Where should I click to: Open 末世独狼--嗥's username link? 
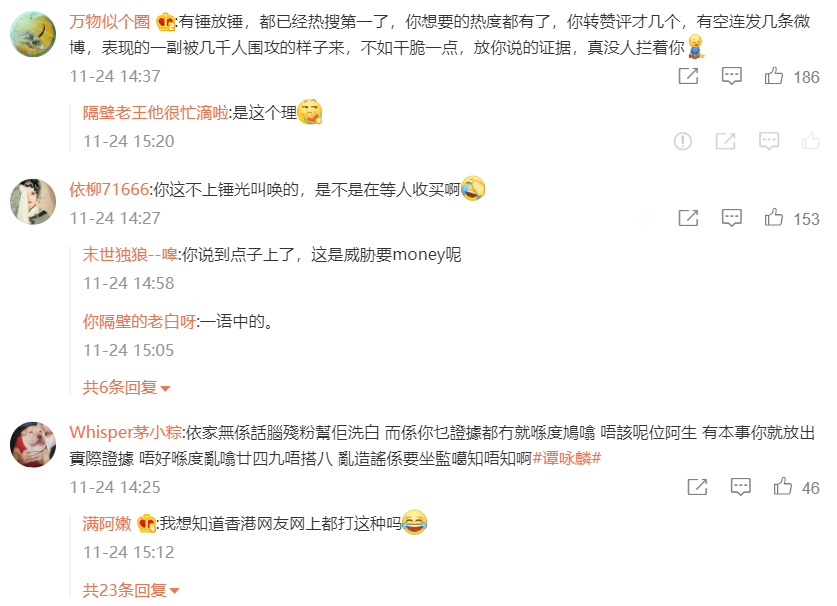[x=130, y=255]
